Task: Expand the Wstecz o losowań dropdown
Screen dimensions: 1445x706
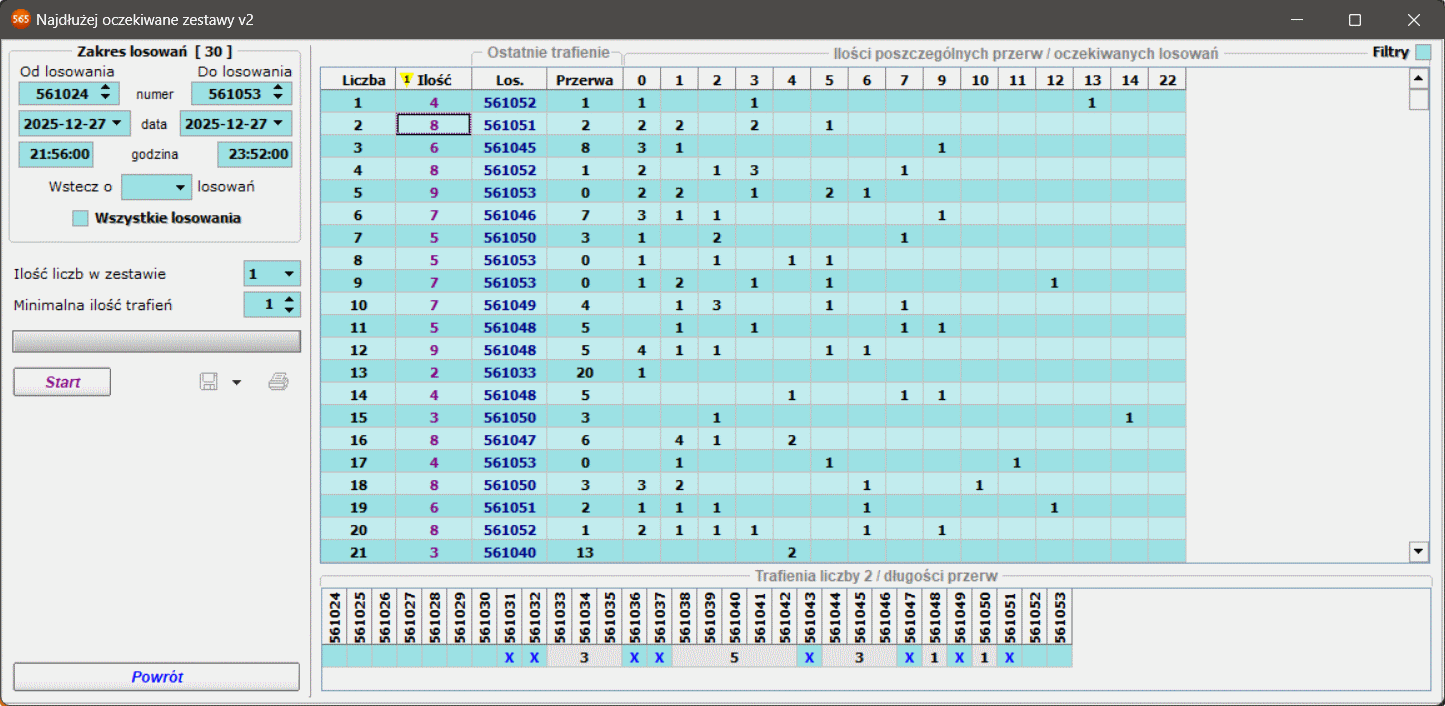Action: click(x=180, y=186)
